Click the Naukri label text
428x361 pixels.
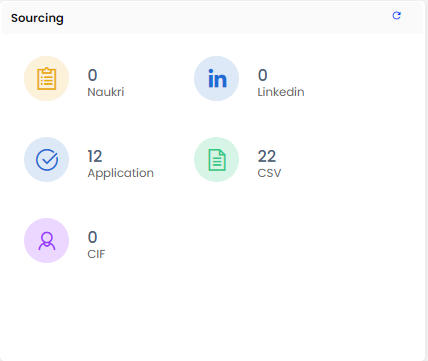106,92
